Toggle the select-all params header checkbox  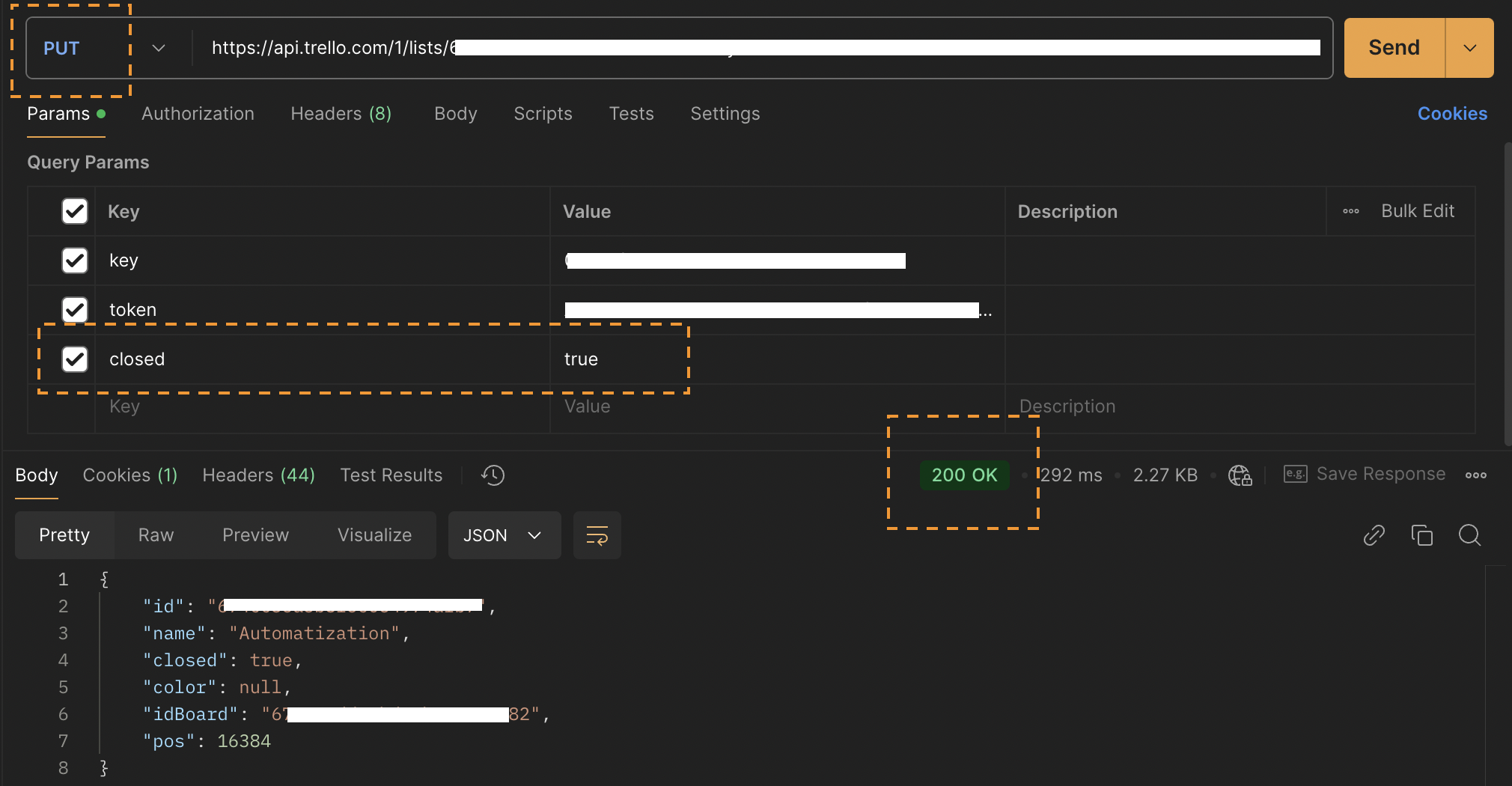click(x=75, y=211)
